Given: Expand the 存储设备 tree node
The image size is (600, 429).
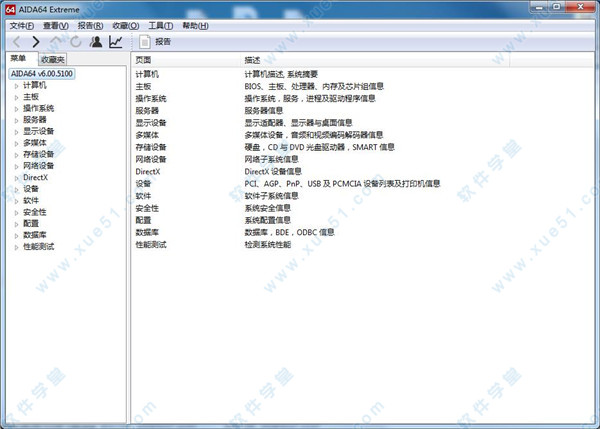Looking at the screenshot, I should tap(16, 155).
